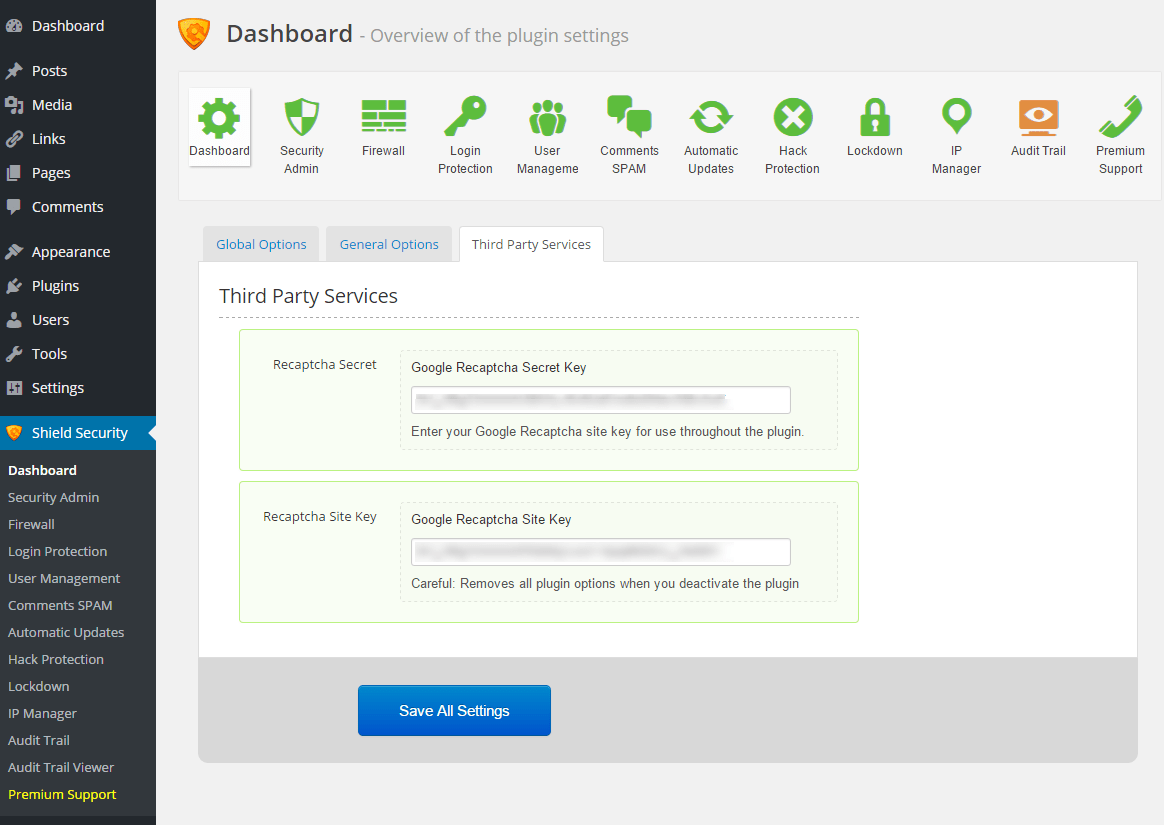Click the WordPress Dashboard gauge icon
1164x825 pixels.
(14, 26)
